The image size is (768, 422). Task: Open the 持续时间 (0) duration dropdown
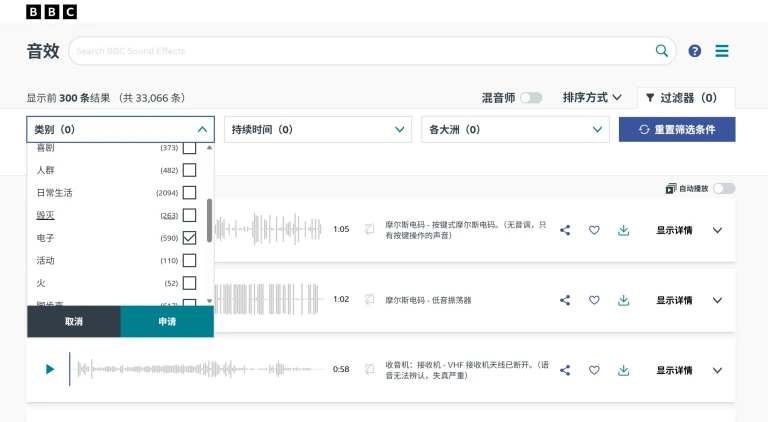pos(318,129)
